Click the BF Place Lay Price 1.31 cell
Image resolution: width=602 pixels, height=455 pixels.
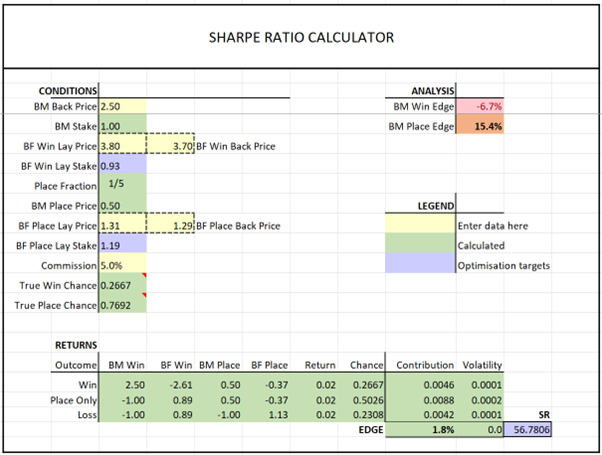(x=122, y=225)
